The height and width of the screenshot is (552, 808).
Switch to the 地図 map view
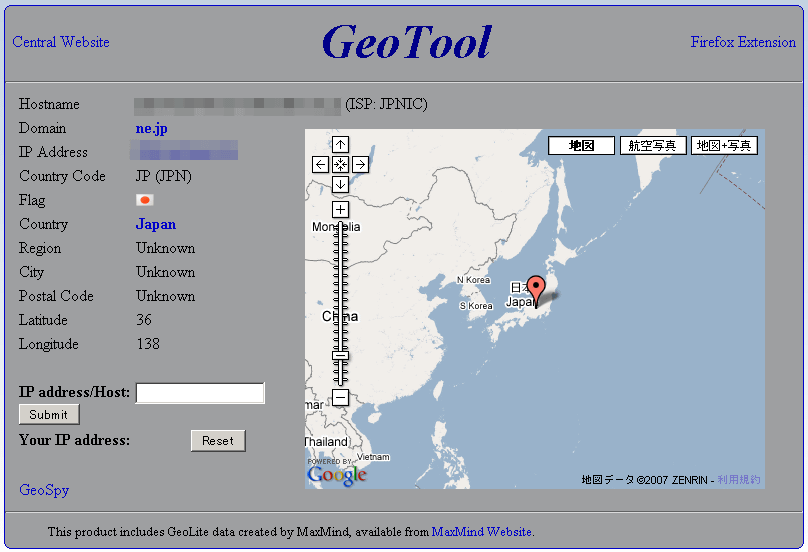tap(581, 145)
